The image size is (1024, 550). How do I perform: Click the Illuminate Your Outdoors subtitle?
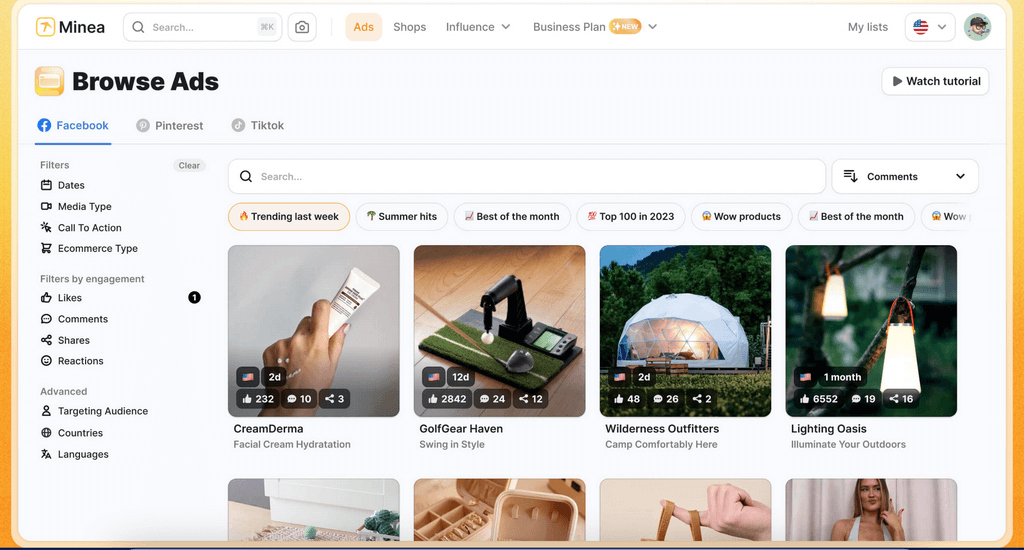coord(848,444)
